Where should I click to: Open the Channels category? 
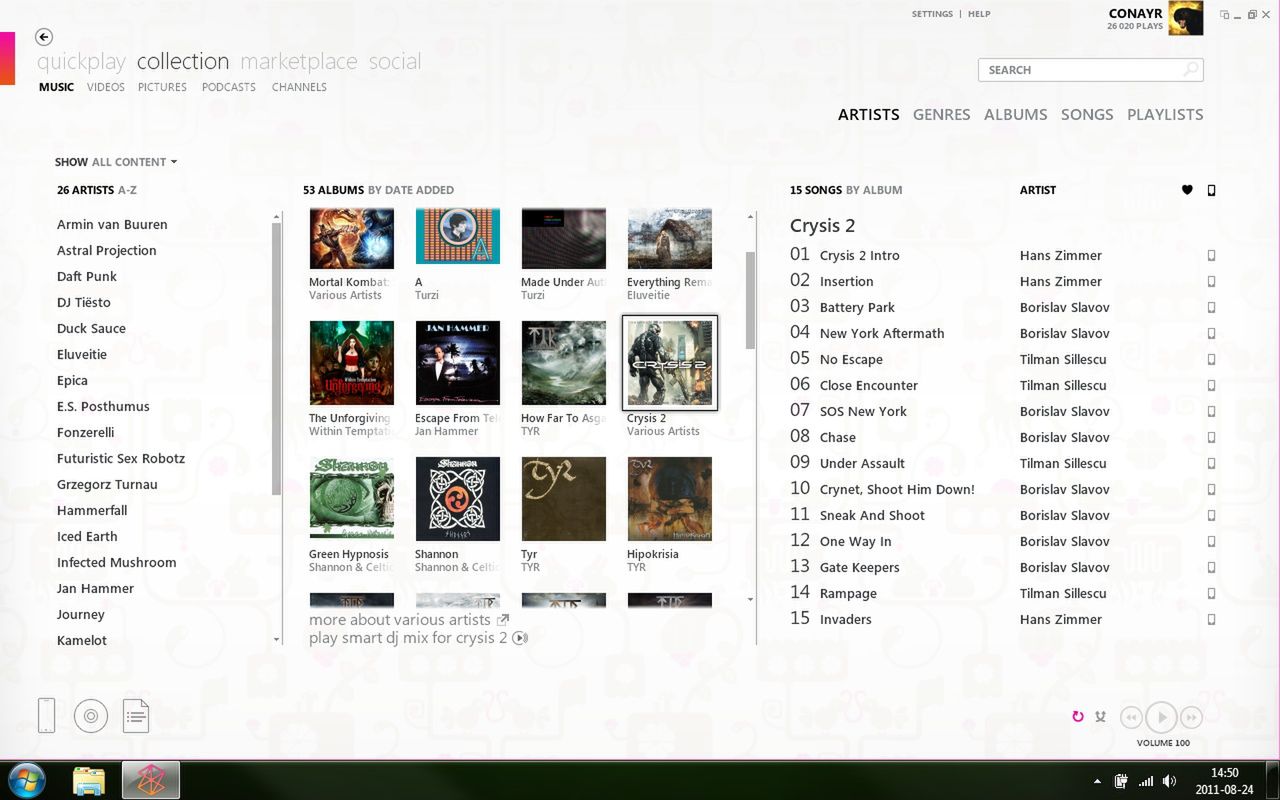click(x=299, y=87)
